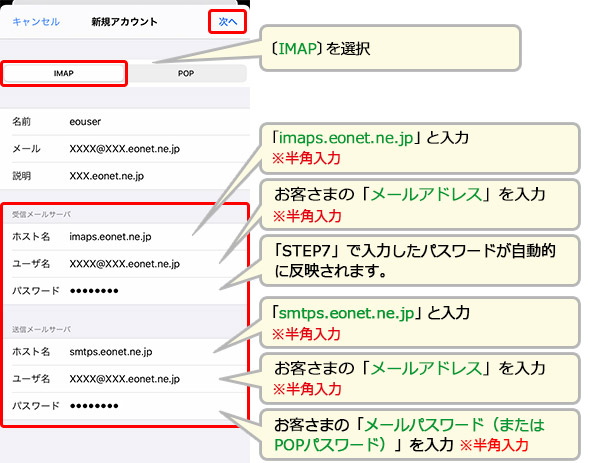This screenshot has height=463, width=600.
Task: Click the 「STEP7」 password callout text
Action: 414,261
